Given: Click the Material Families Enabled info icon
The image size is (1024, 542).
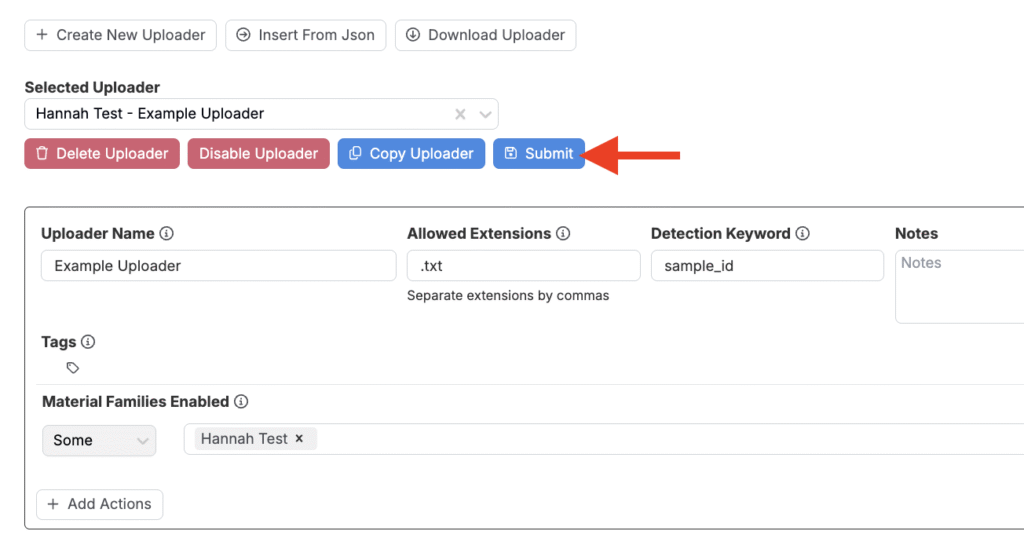Looking at the screenshot, I should 241,402.
